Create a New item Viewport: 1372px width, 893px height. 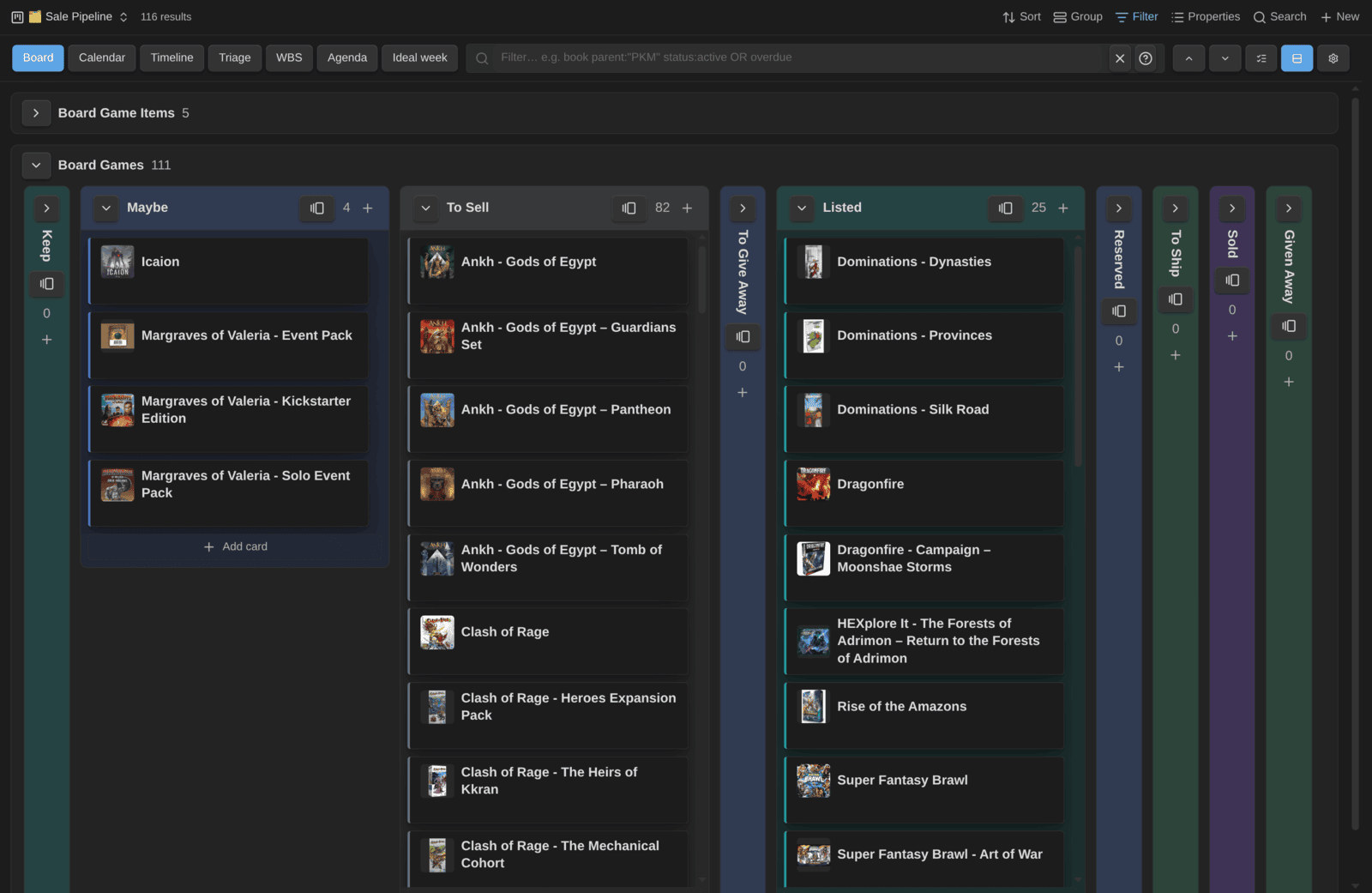coord(1339,17)
